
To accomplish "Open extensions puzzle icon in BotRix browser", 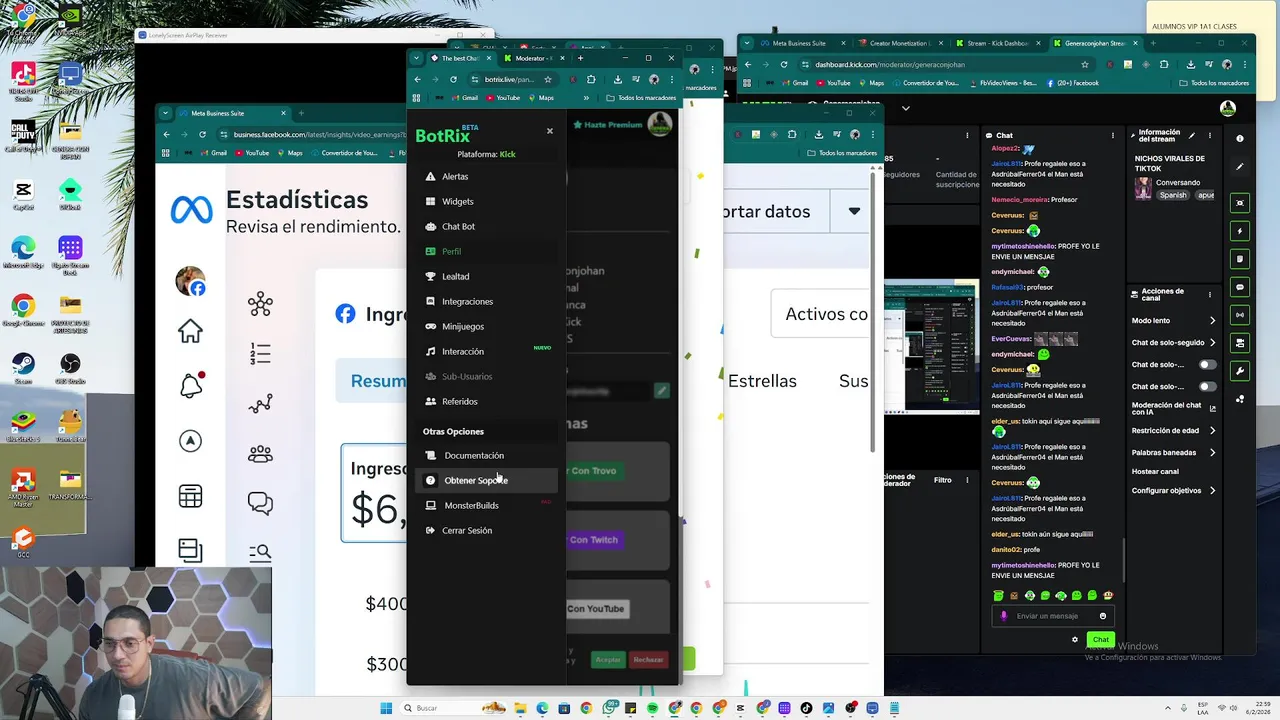I will click(x=591, y=79).
